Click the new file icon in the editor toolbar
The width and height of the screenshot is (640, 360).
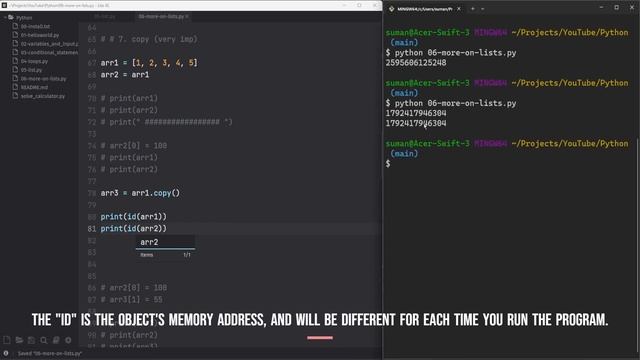tap(7, 340)
